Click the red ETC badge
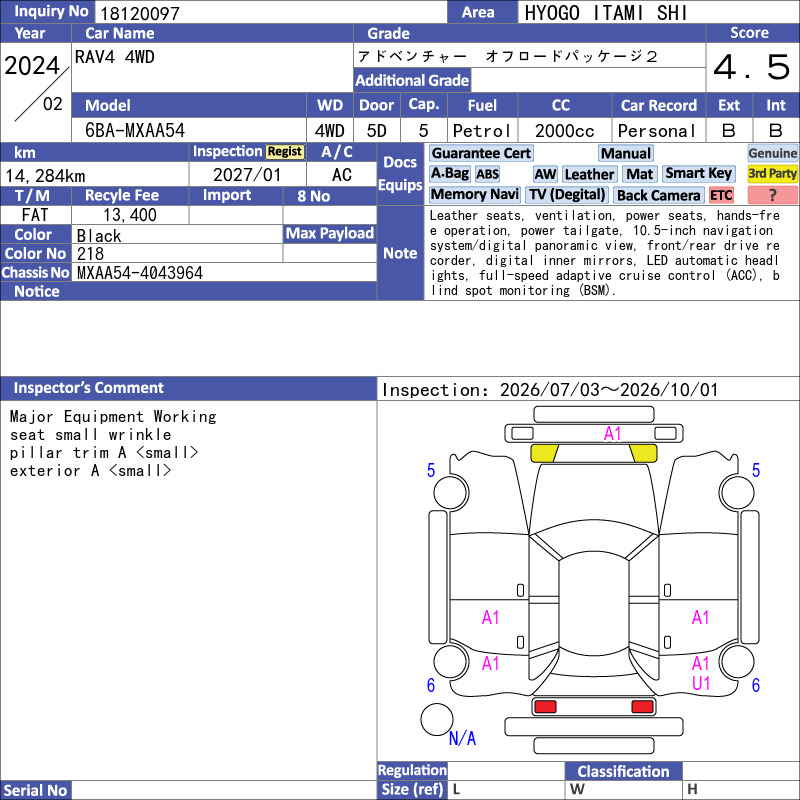 pyautogui.click(x=721, y=195)
